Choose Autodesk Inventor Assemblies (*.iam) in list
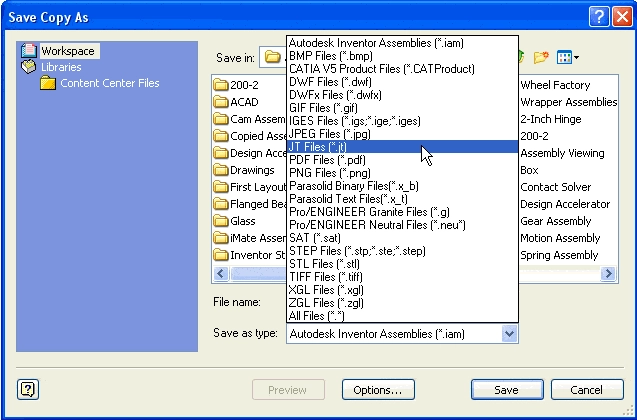637x420 pixels. click(x=402, y=43)
